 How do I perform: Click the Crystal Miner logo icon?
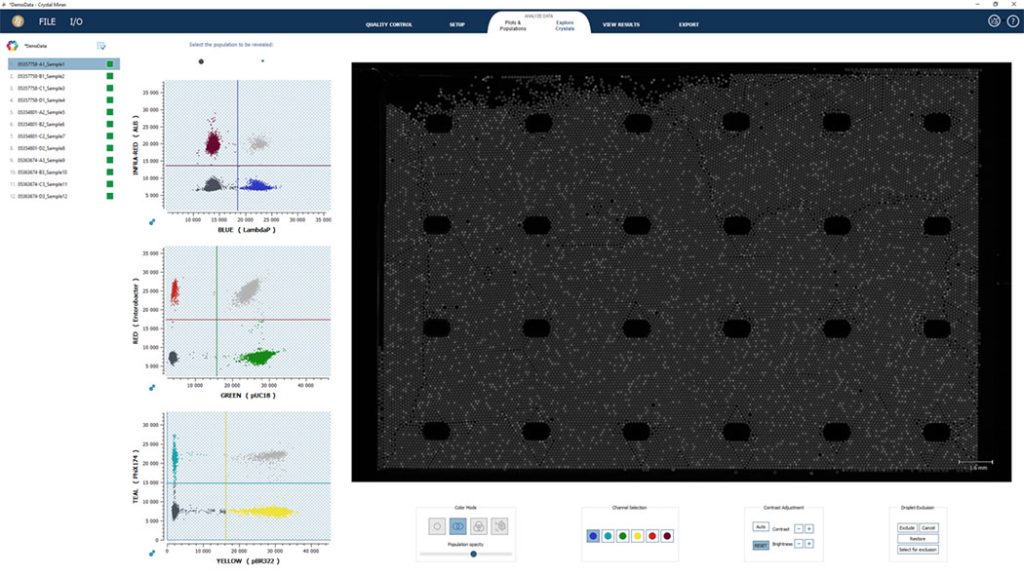16,21
